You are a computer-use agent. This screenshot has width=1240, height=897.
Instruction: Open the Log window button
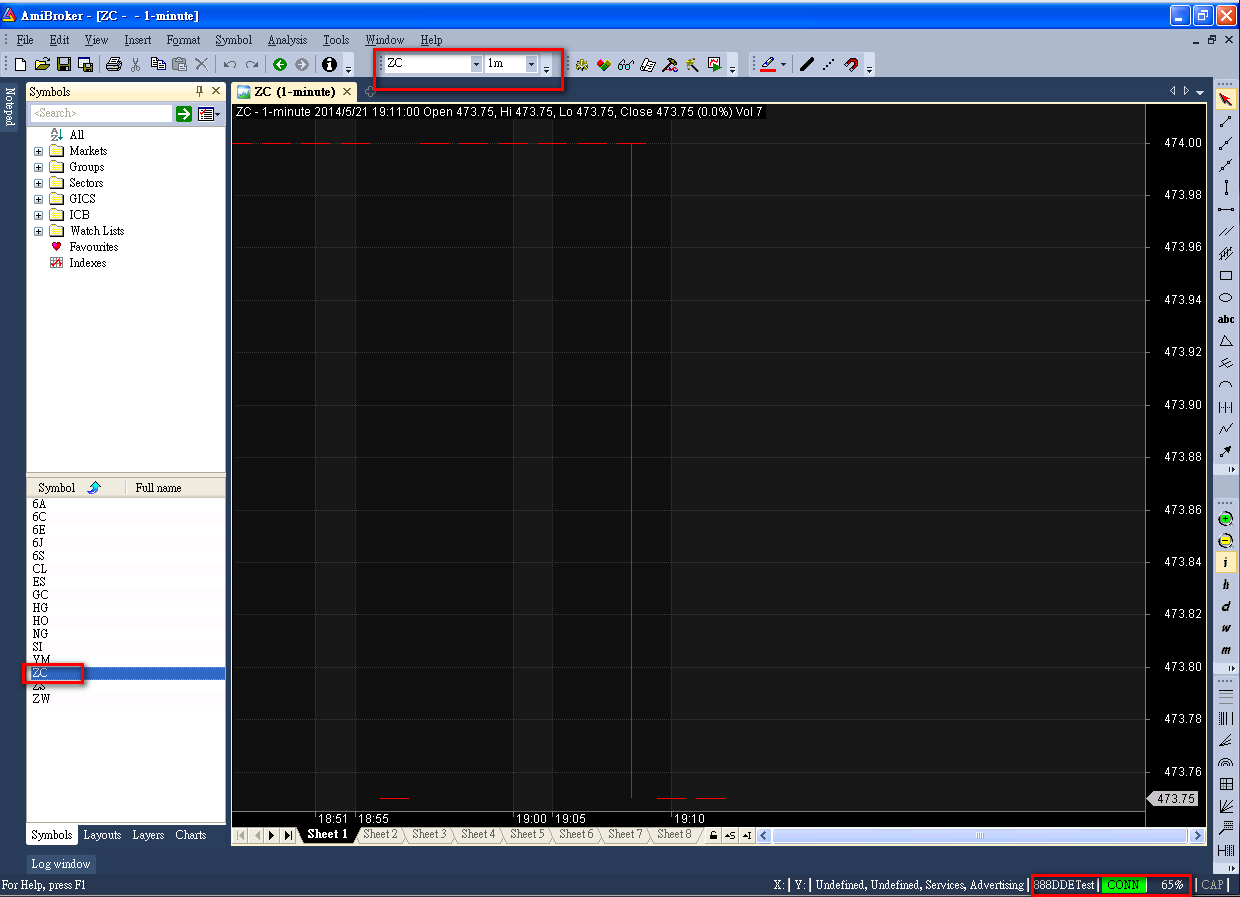[61, 864]
